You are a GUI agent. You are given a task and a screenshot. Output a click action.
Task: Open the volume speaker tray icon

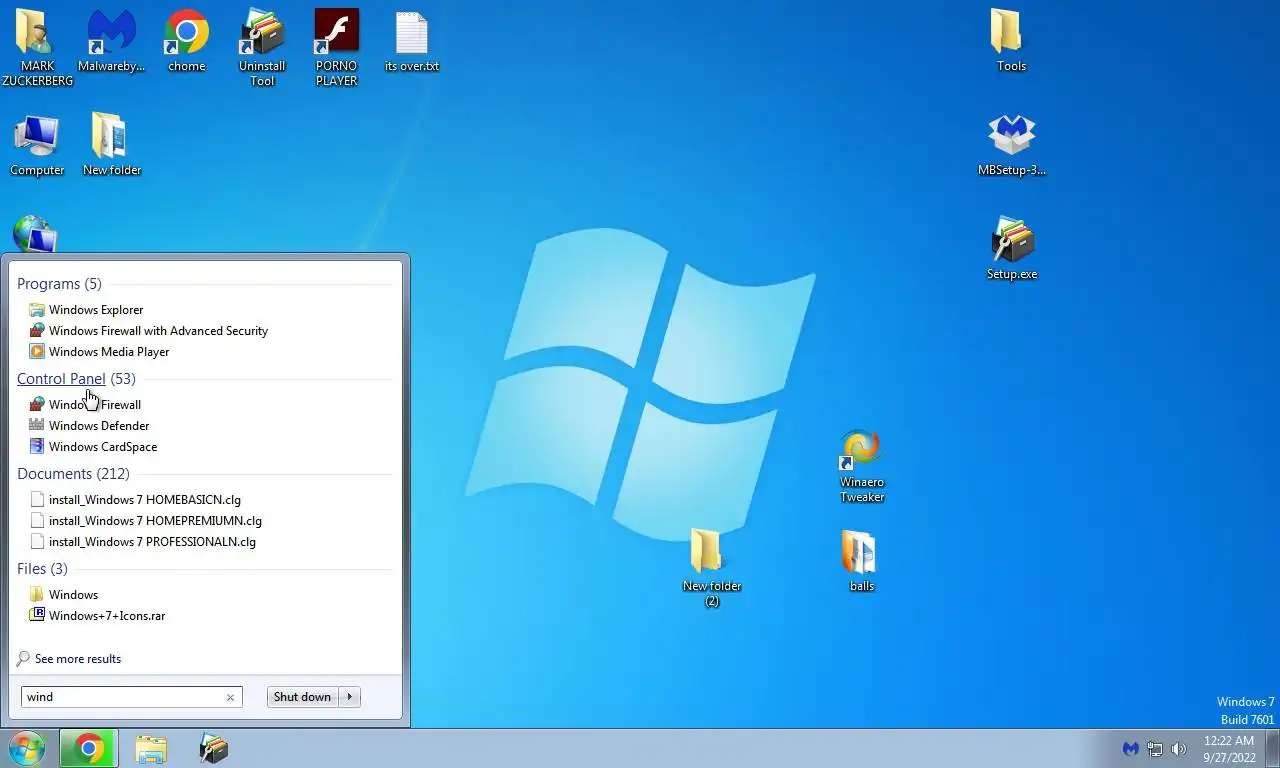(x=1179, y=748)
